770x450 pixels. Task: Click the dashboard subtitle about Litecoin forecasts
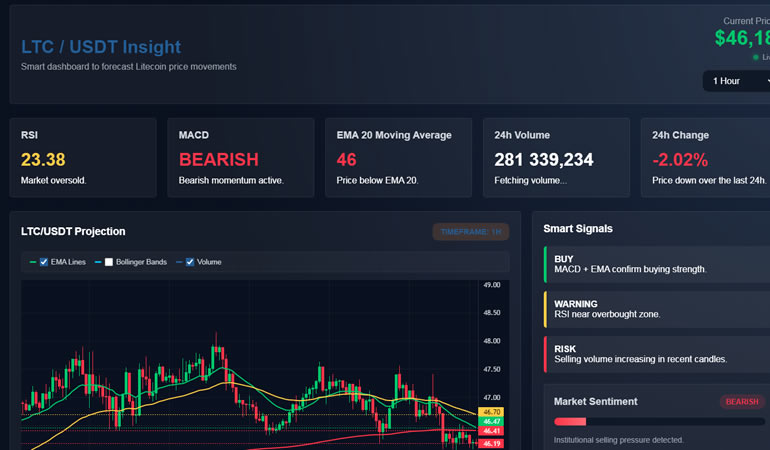tap(129, 67)
